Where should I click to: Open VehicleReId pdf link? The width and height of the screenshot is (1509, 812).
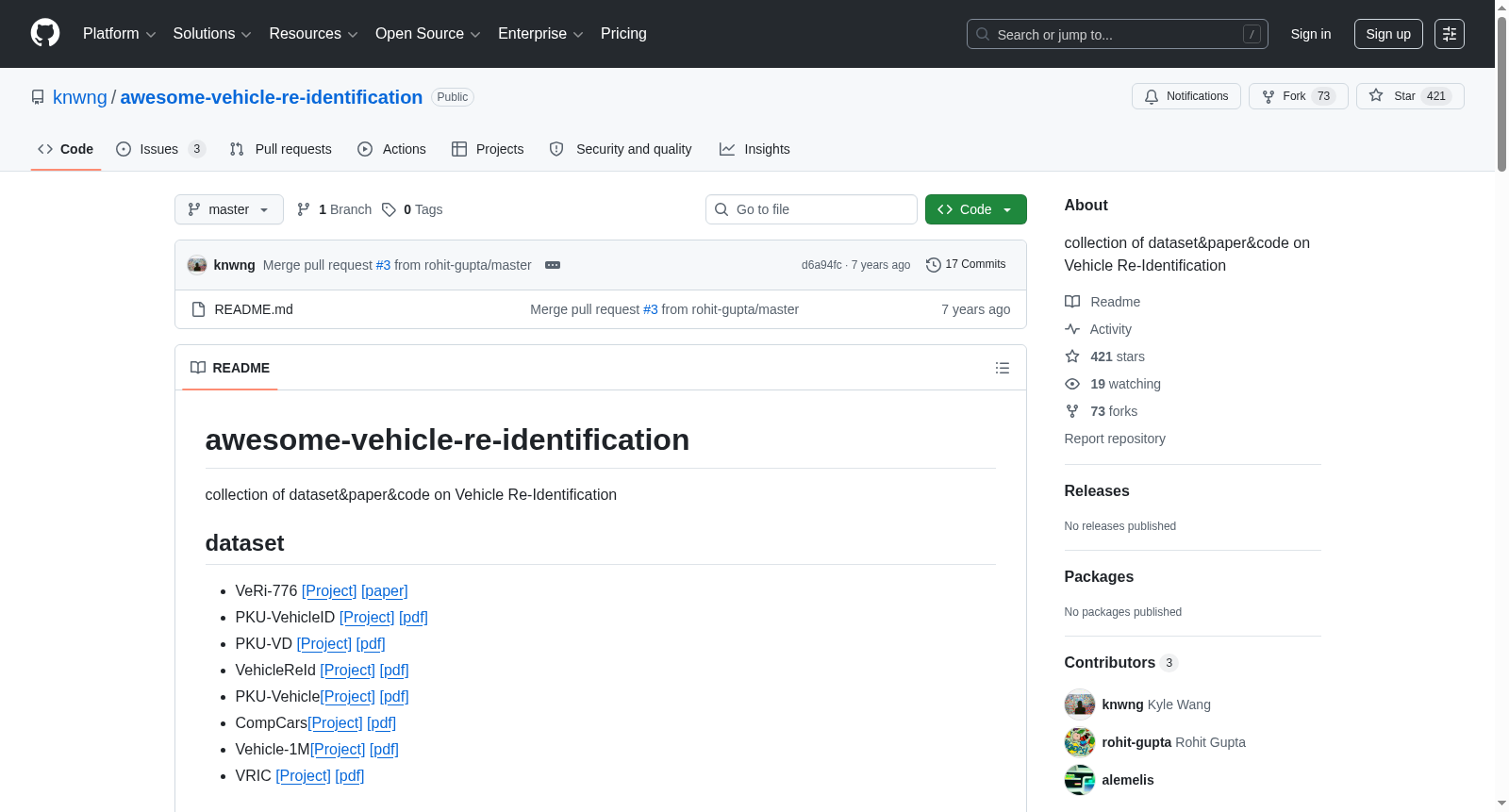tap(394, 670)
